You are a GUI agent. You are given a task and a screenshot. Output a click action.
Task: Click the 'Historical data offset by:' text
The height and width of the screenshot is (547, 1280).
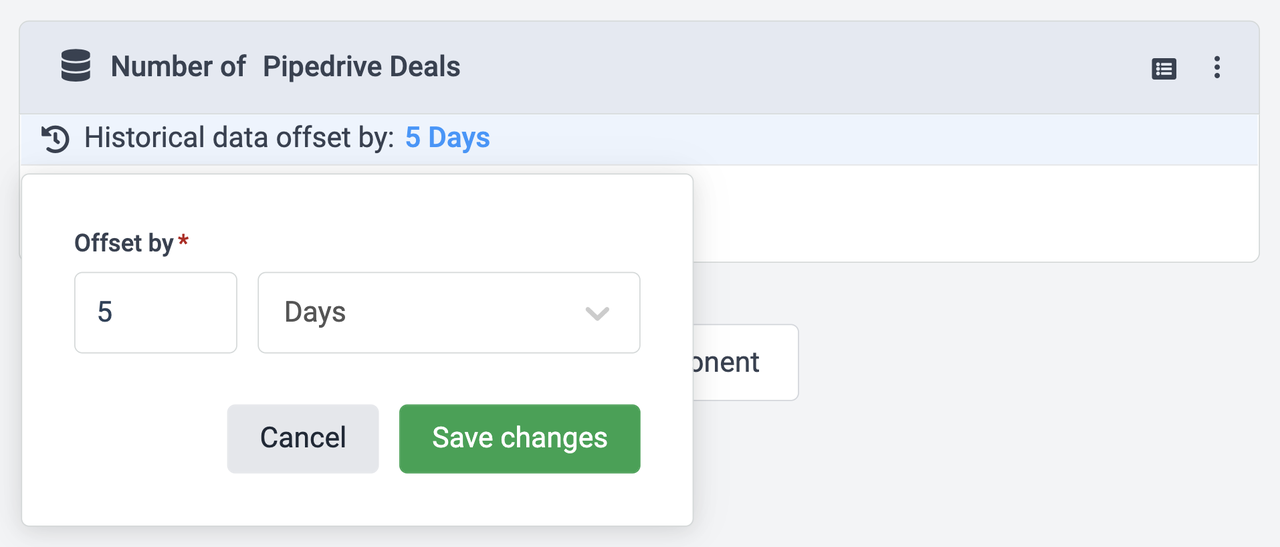point(239,138)
